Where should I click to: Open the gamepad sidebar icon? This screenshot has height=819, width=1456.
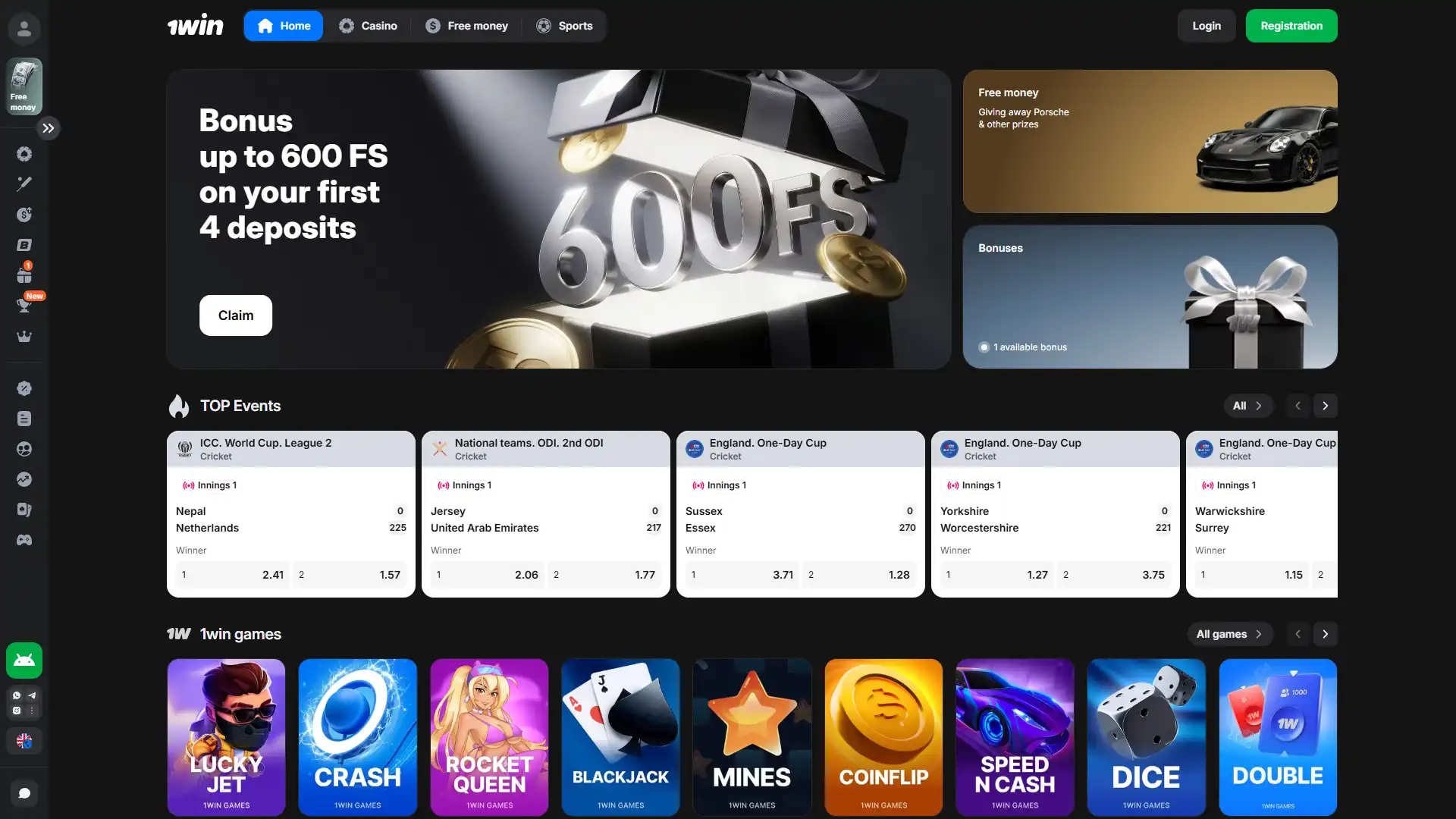24,540
